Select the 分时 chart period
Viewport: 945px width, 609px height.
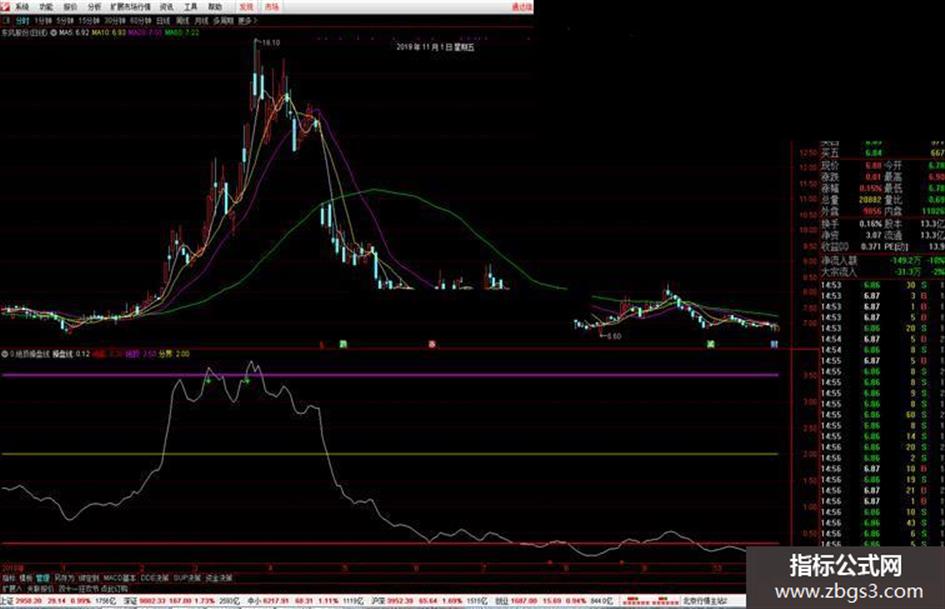tap(22, 21)
